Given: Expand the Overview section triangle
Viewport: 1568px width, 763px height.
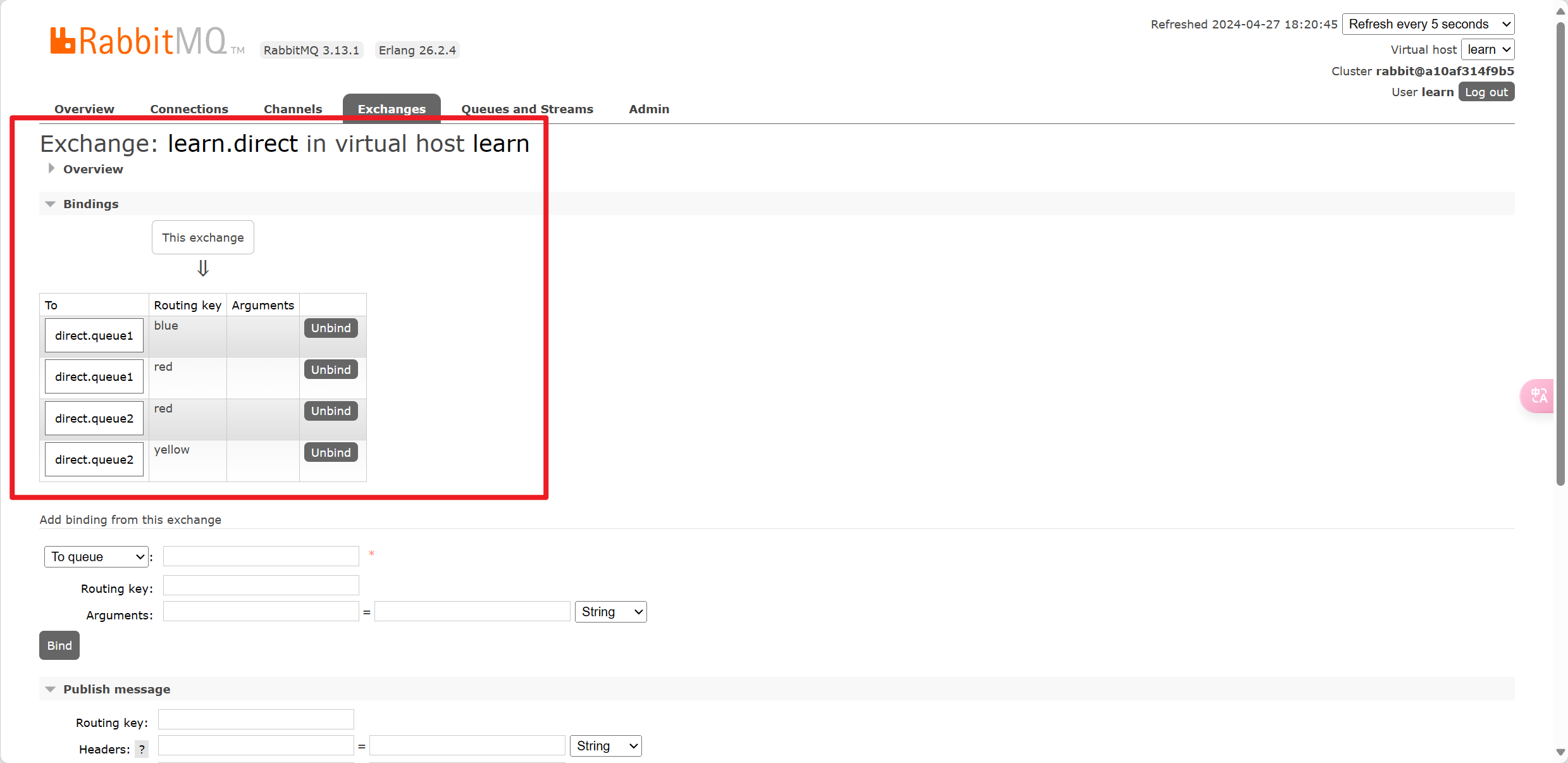Looking at the screenshot, I should click(x=51, y=168).
